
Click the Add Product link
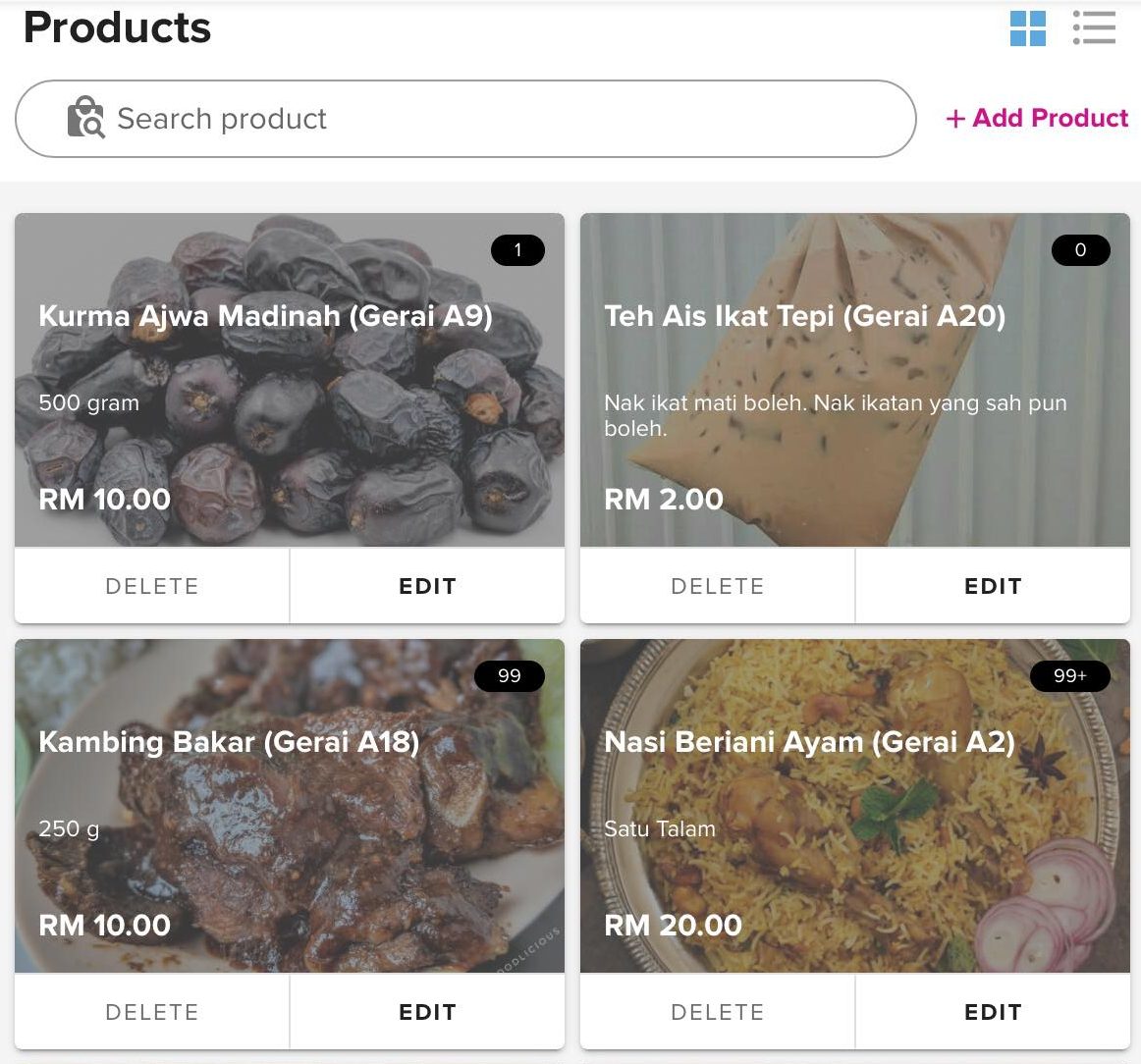click(1037, 119)
